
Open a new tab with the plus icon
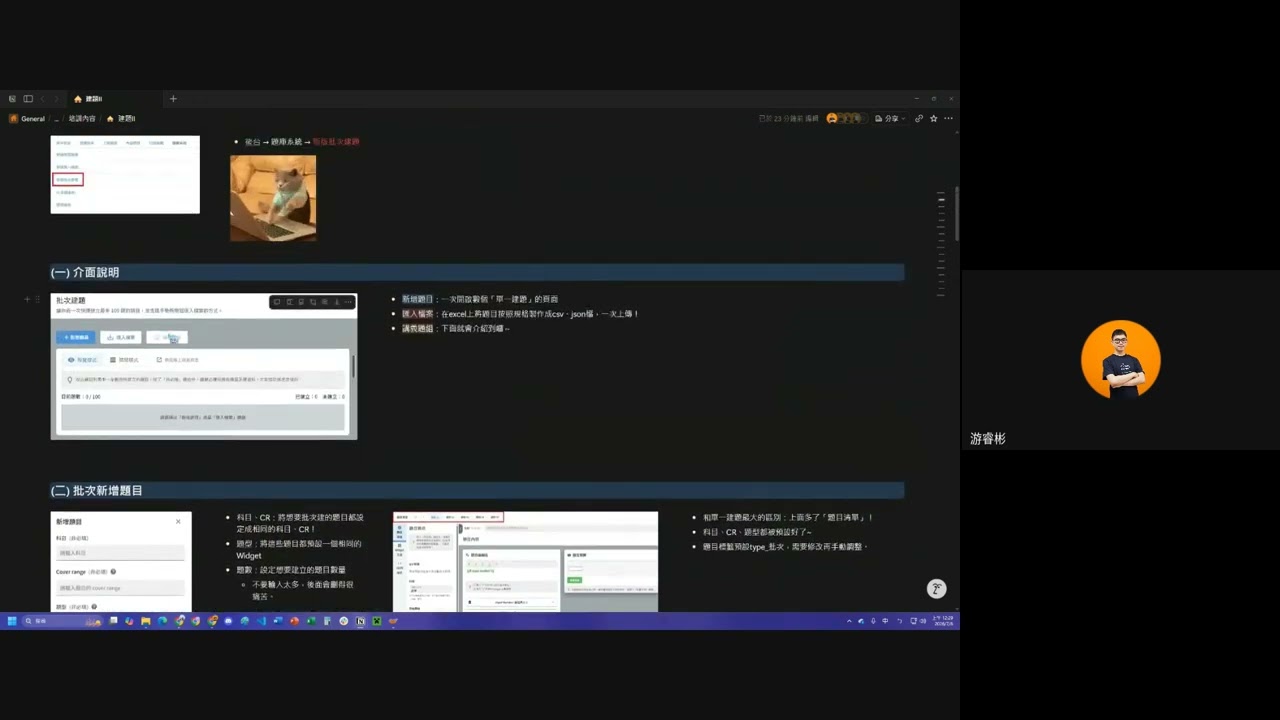[x=173, y=99]
